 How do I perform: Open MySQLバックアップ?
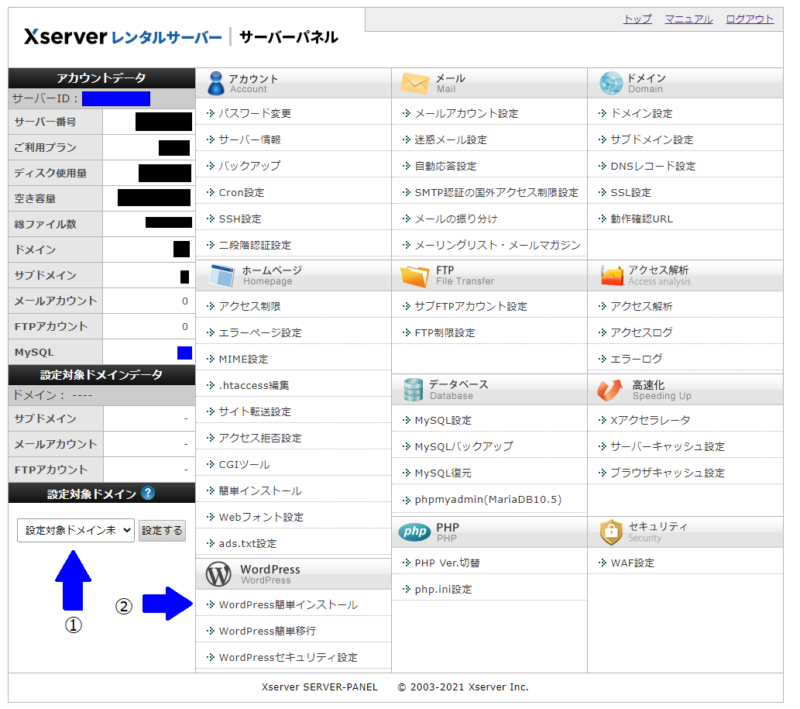point(464,446)
